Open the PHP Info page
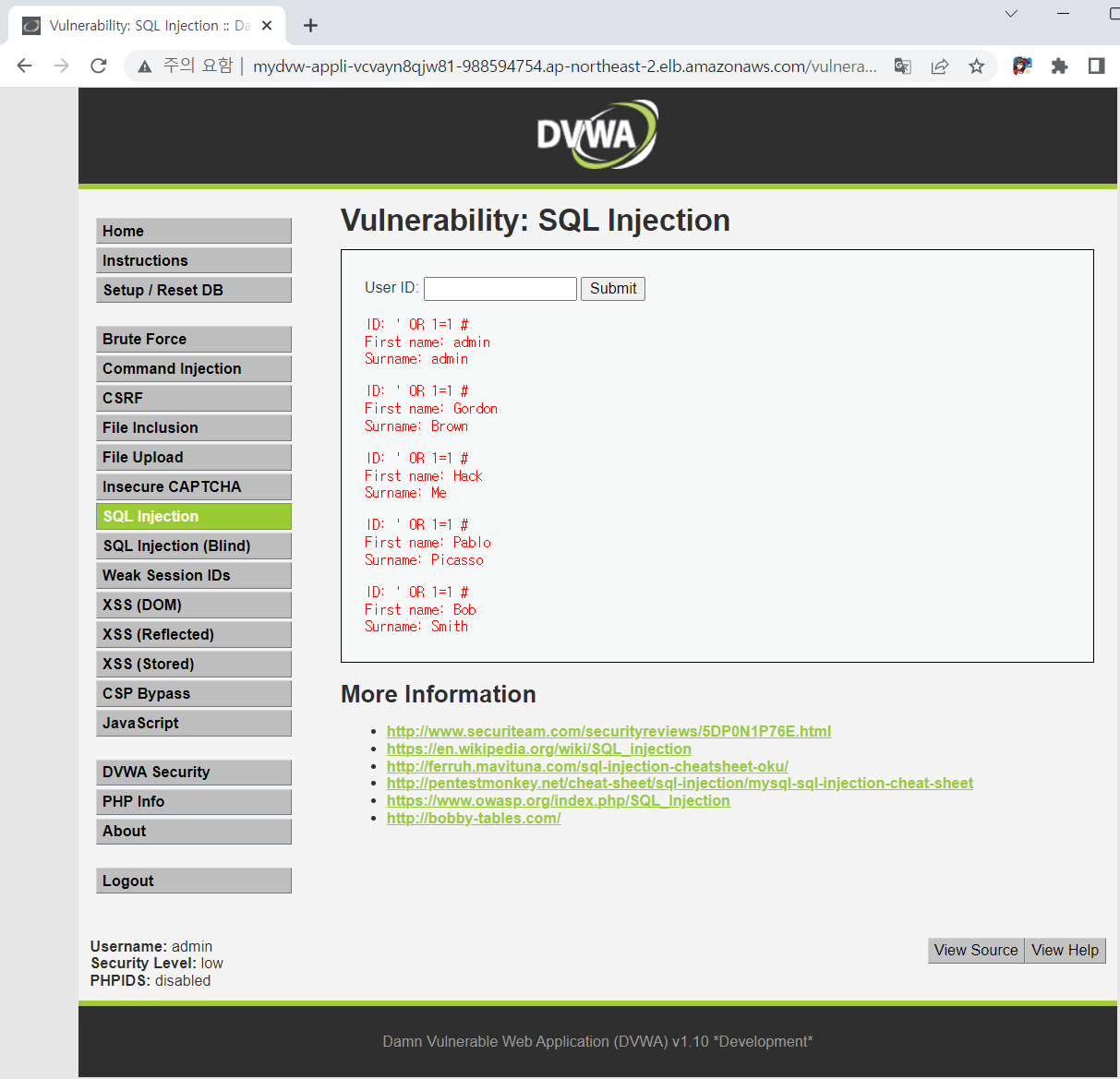 coord(194,801)
